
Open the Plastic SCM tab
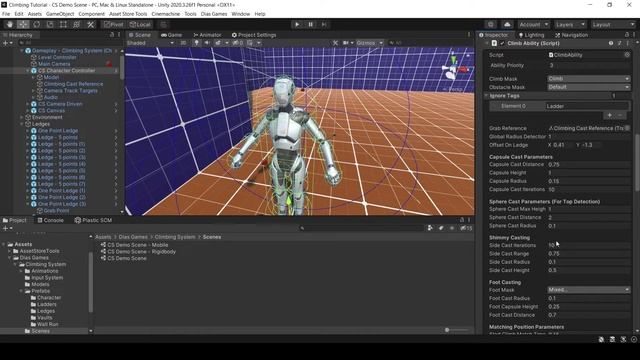93,220
